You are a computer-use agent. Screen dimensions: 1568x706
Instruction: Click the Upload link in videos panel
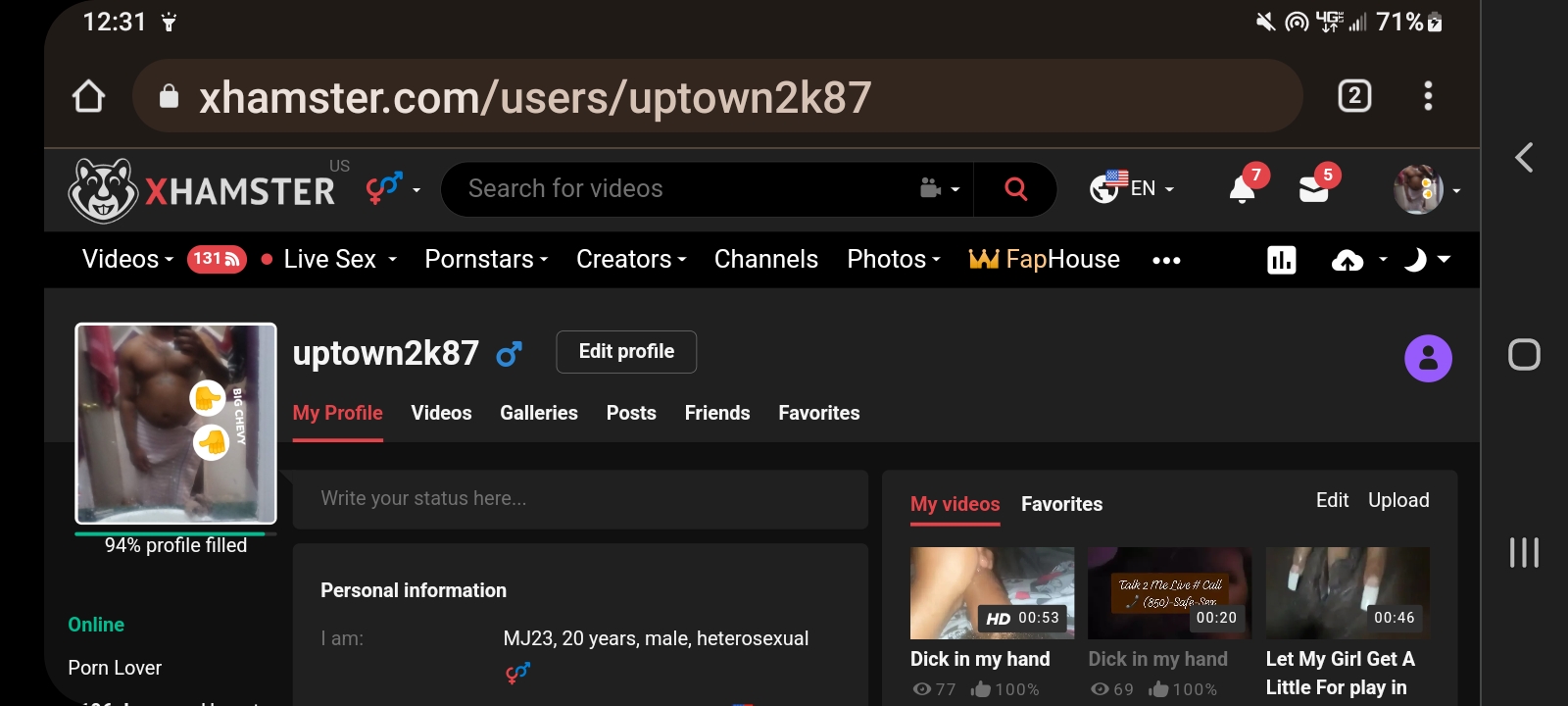tap(1397, 501)
